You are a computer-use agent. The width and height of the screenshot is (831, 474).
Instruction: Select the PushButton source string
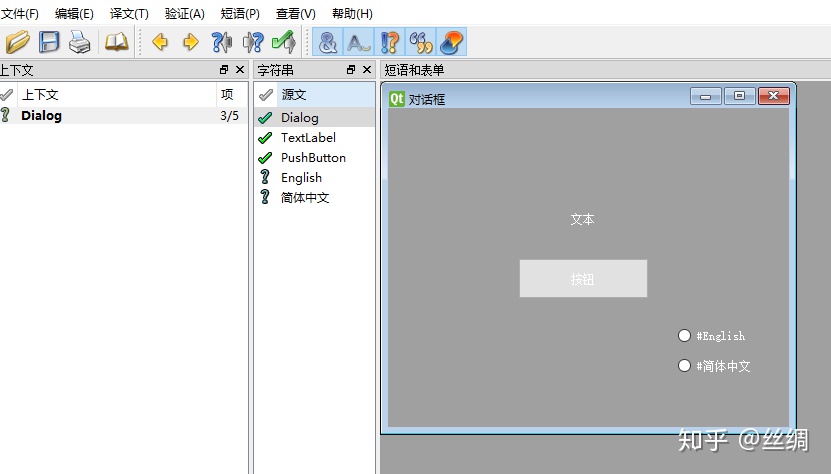[314, 157]
